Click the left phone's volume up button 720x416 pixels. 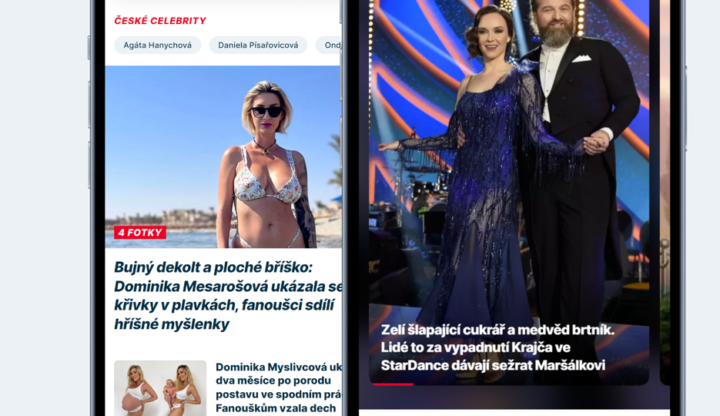point(89,105)
